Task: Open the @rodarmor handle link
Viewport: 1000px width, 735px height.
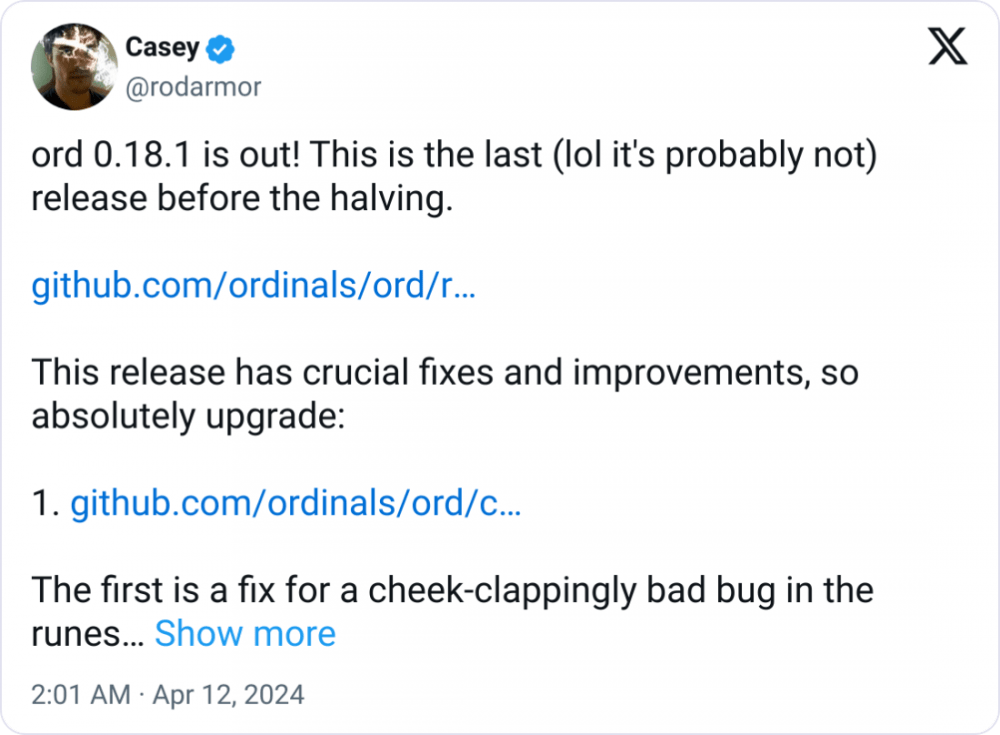Action: (193, 87)
